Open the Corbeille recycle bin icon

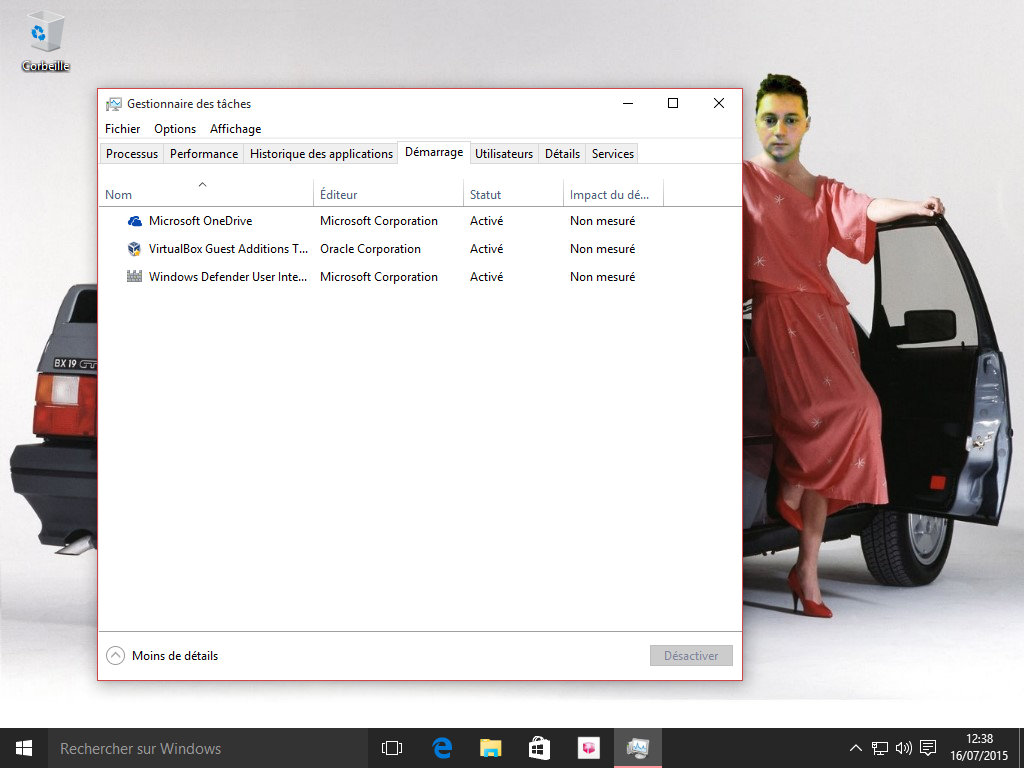click(45, 40)
